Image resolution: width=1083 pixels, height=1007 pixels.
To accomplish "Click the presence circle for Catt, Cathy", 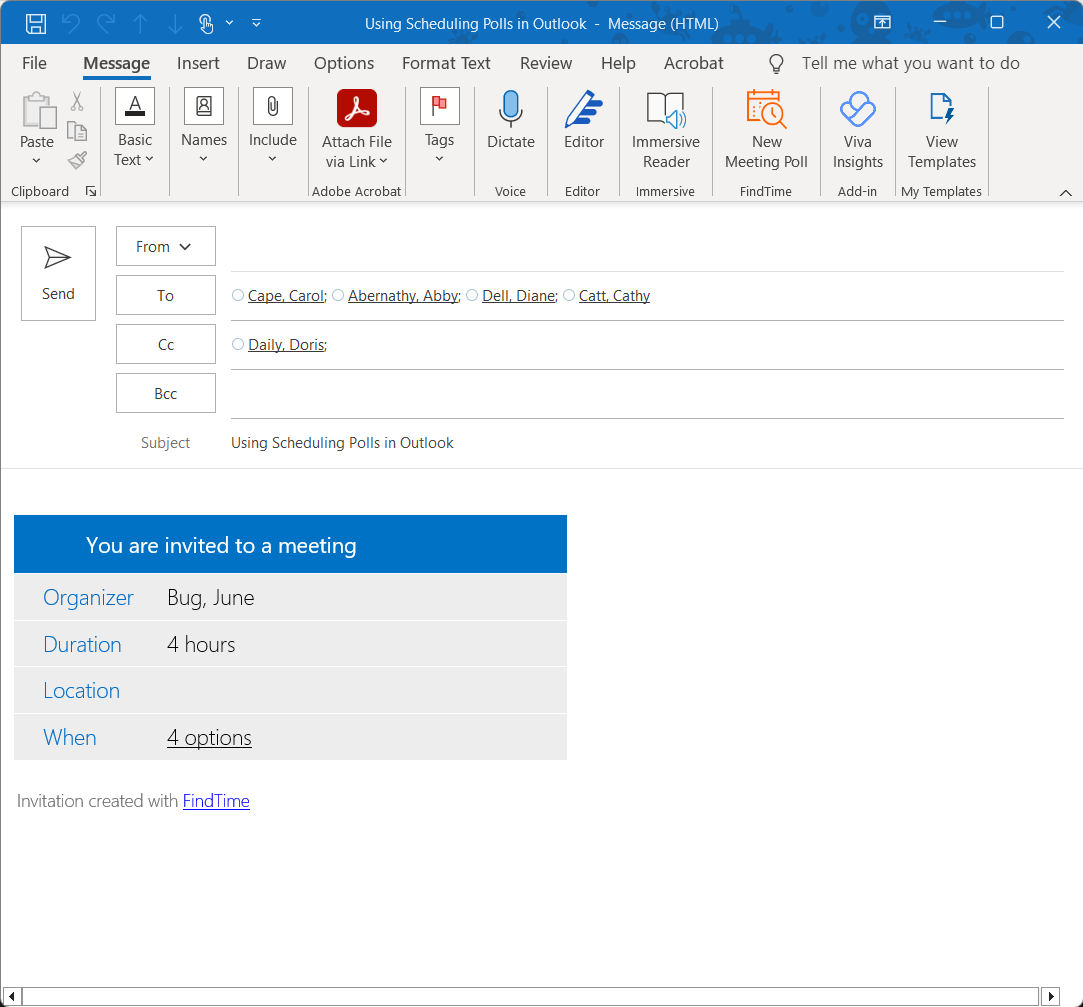I will coord(569,296).
